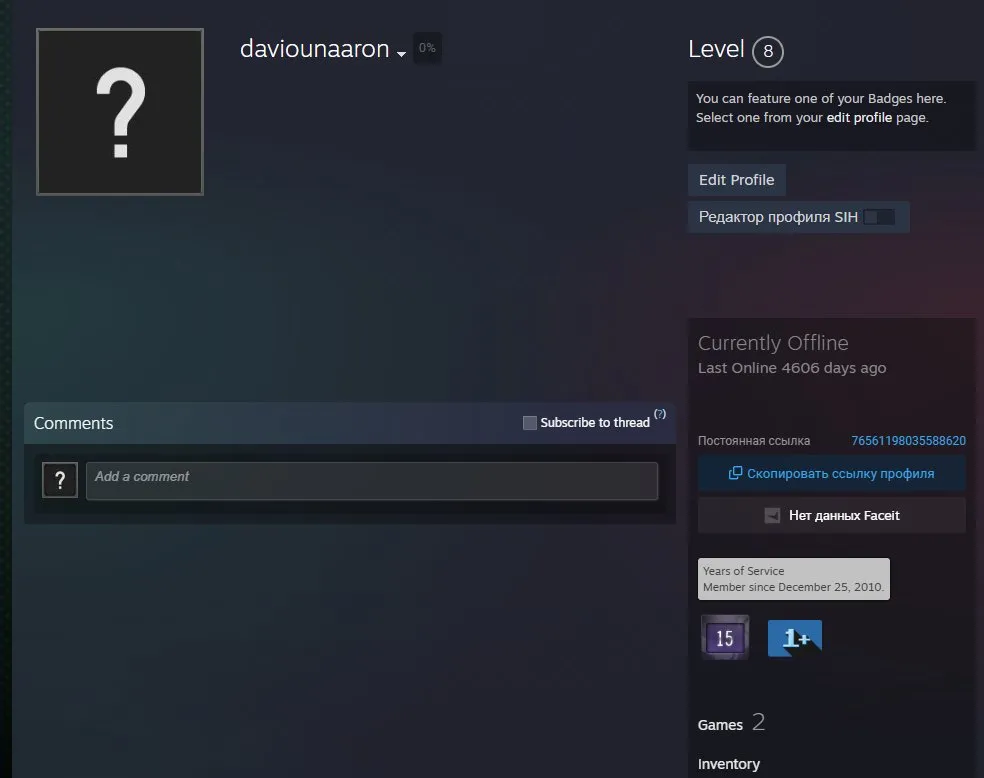Click the games count number 2

point(759,722)
